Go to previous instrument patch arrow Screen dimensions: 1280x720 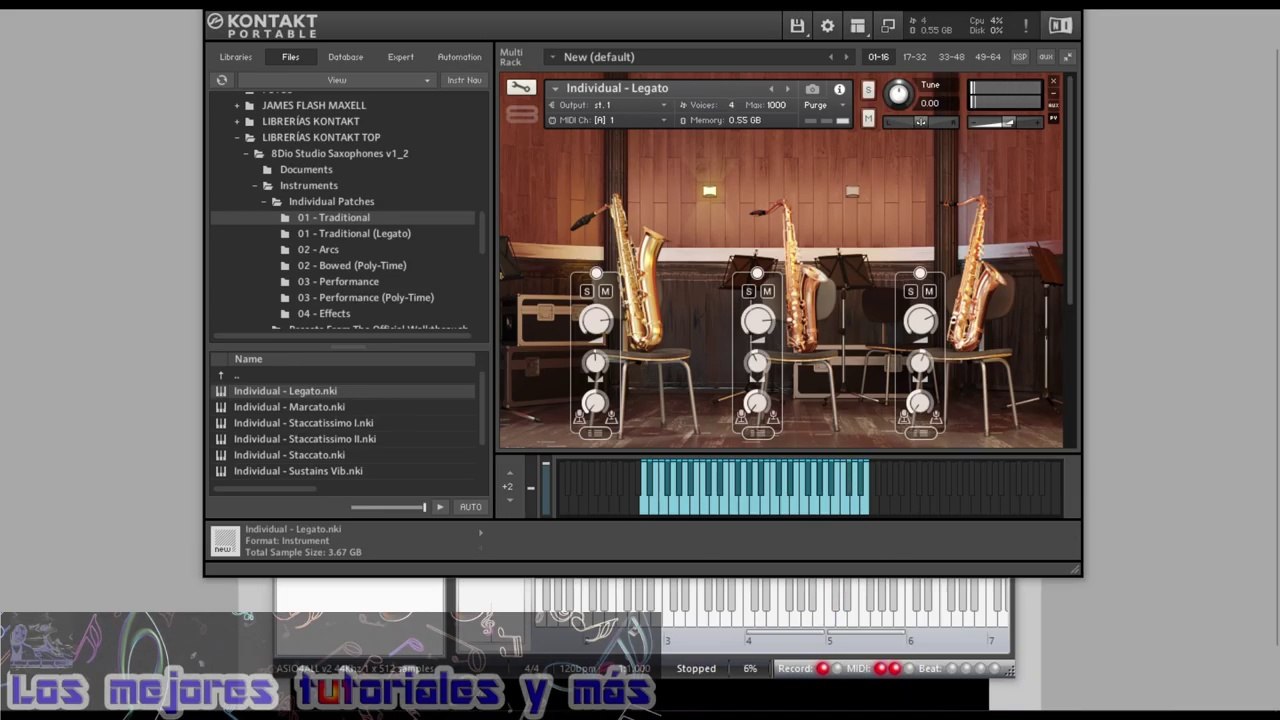click(x=771, y=89)
